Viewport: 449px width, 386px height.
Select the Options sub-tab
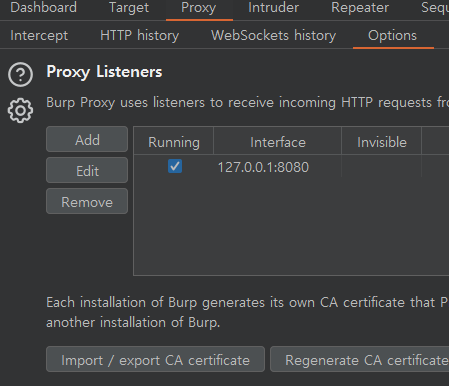point(392,35)
